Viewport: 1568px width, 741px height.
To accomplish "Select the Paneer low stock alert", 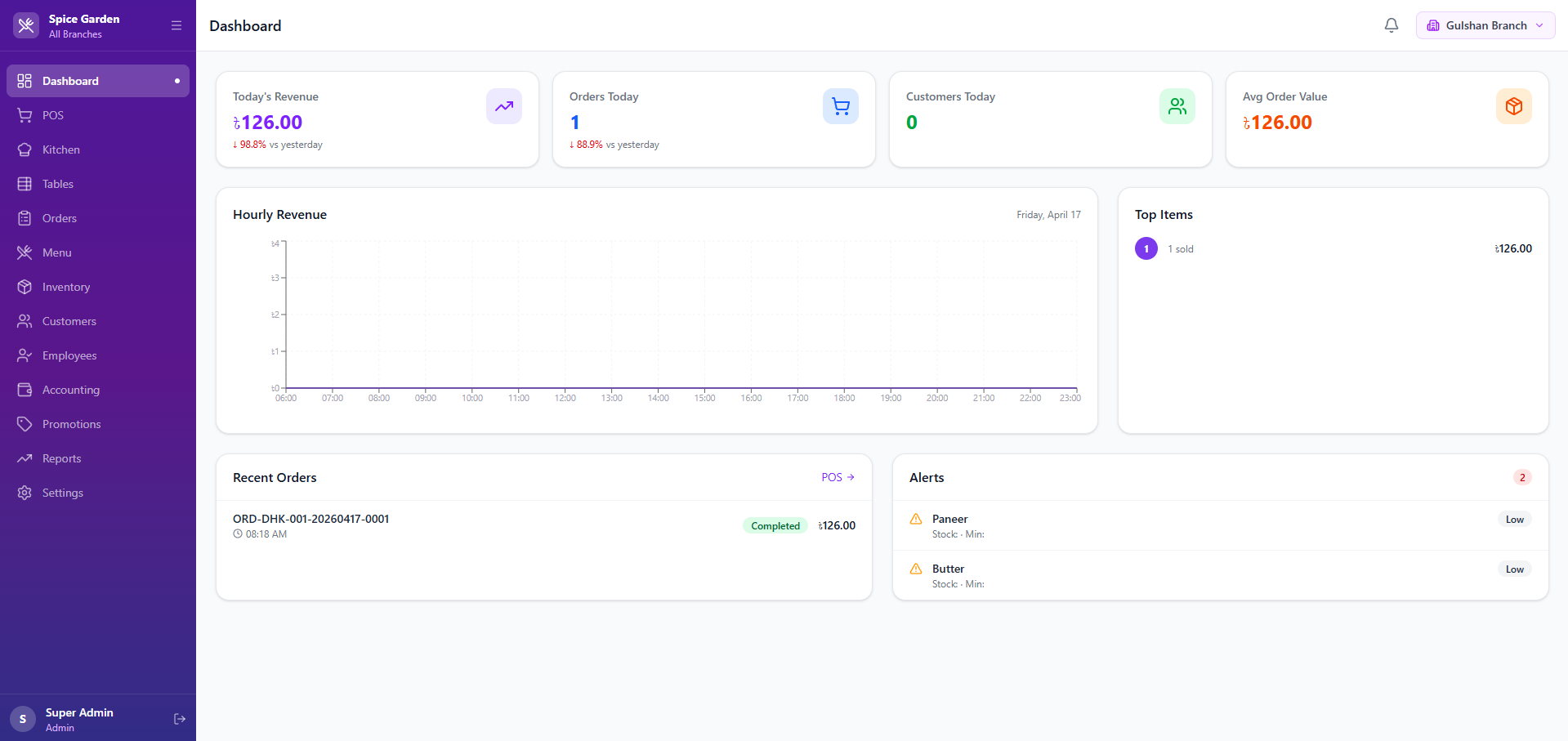I will (x=1221, y=525).
